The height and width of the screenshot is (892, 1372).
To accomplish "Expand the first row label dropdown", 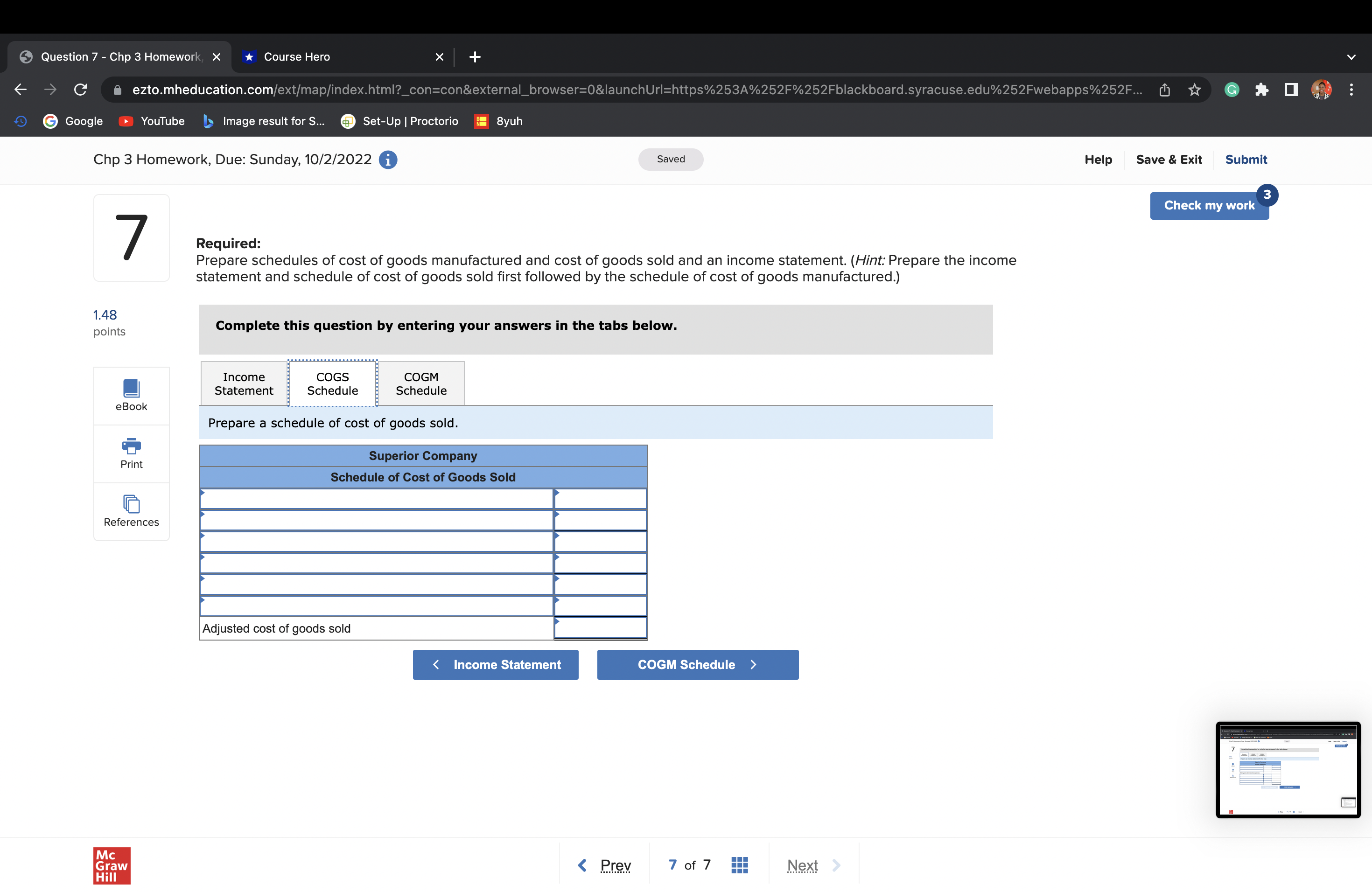I will (x=376, y=499).
